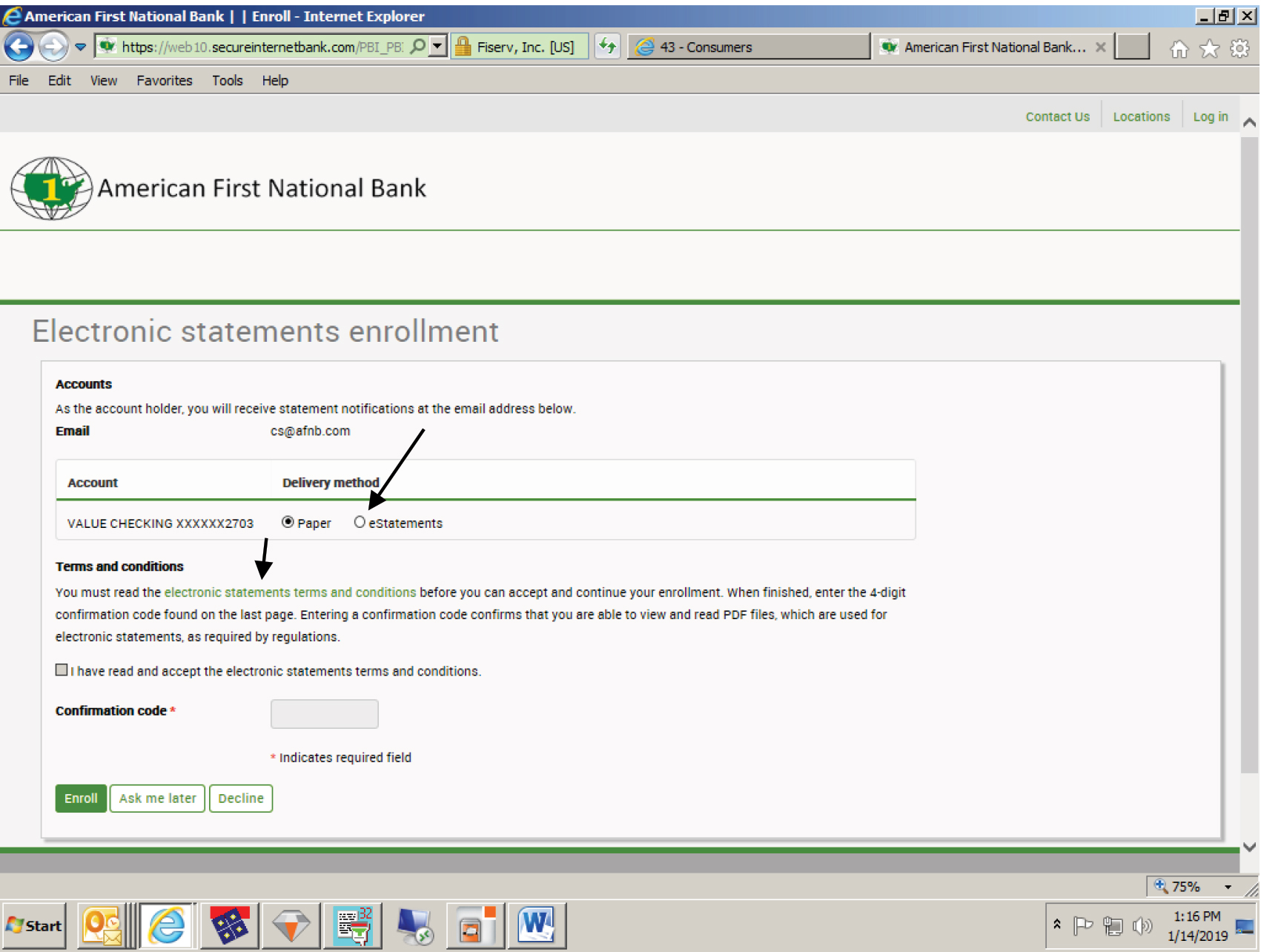Click the volume speaker tray icon
1261x952 pixels.
coord(1142,925)
